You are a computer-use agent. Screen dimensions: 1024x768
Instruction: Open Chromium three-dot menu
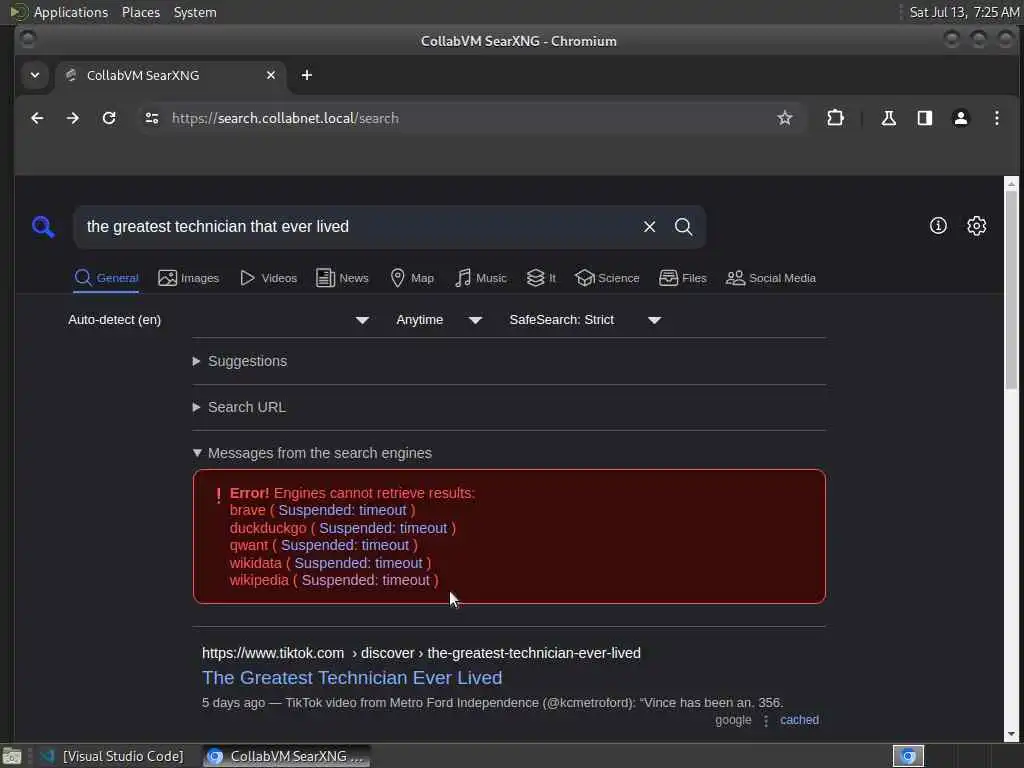997,118
